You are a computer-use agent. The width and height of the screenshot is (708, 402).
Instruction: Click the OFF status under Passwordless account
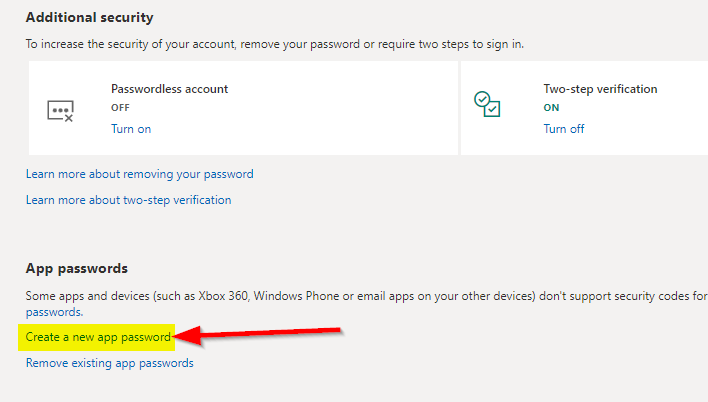pyautogui.click(x=121, y=107)
